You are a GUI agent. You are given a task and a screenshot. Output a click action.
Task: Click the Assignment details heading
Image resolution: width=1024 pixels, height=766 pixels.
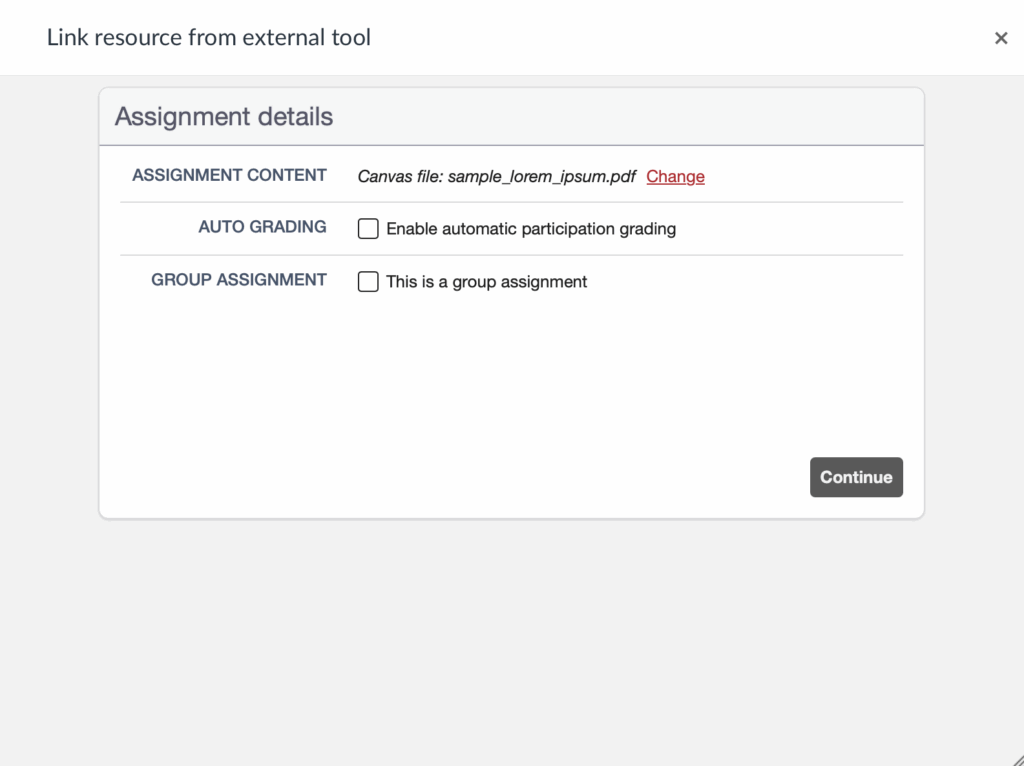point(224,117)
